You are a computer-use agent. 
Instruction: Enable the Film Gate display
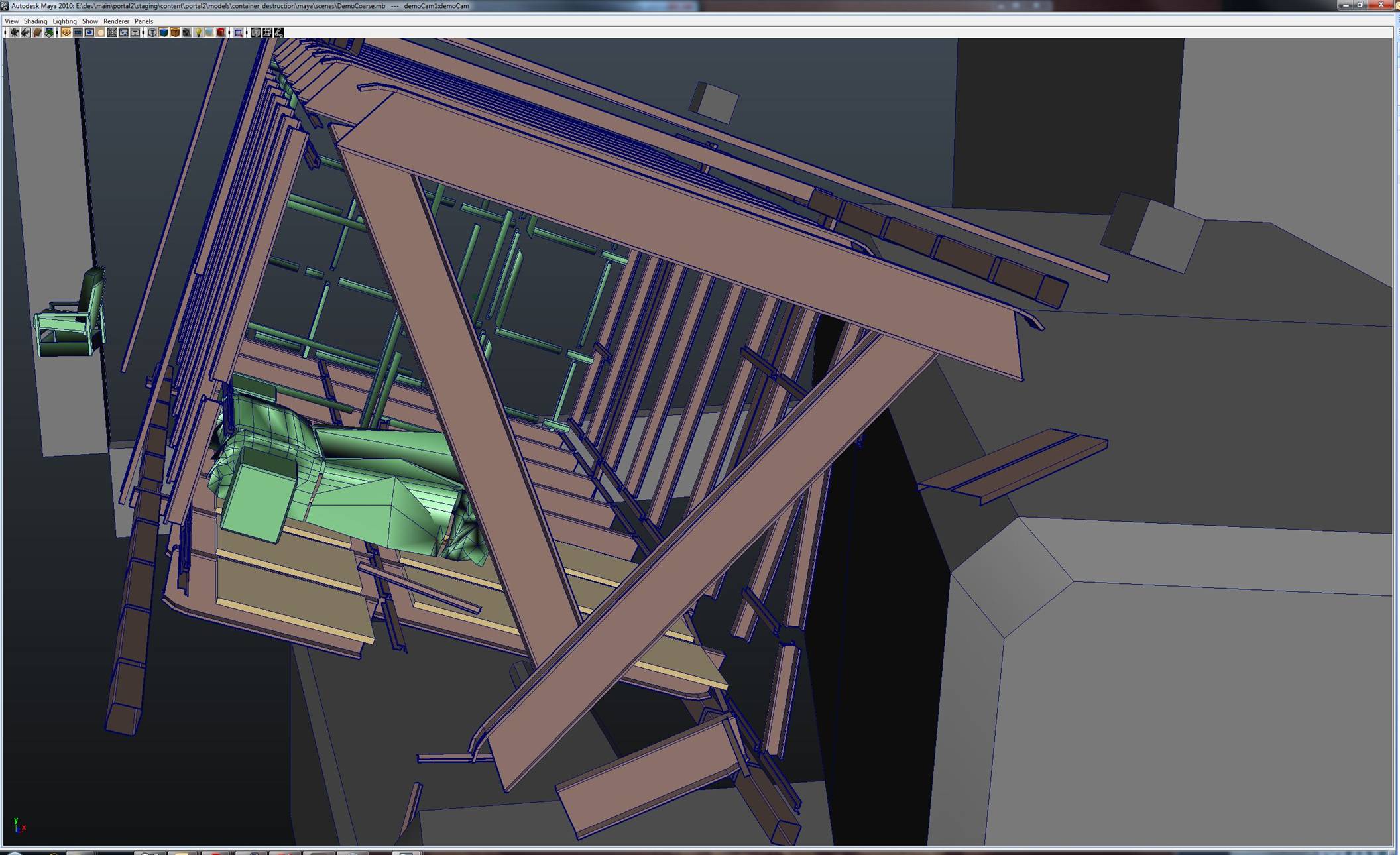point(78,32)
